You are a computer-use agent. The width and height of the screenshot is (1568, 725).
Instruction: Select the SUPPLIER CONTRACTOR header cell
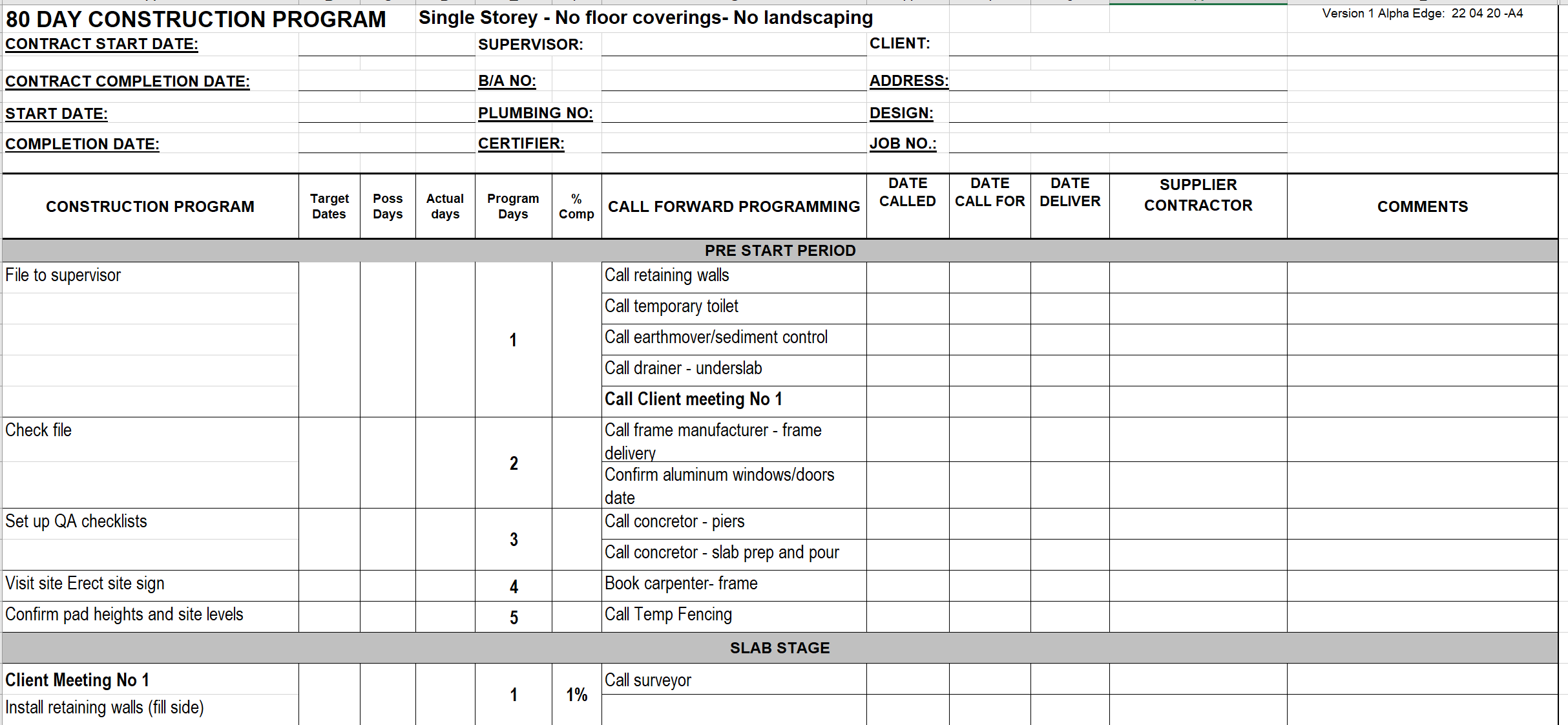(x=1198, y=195)
